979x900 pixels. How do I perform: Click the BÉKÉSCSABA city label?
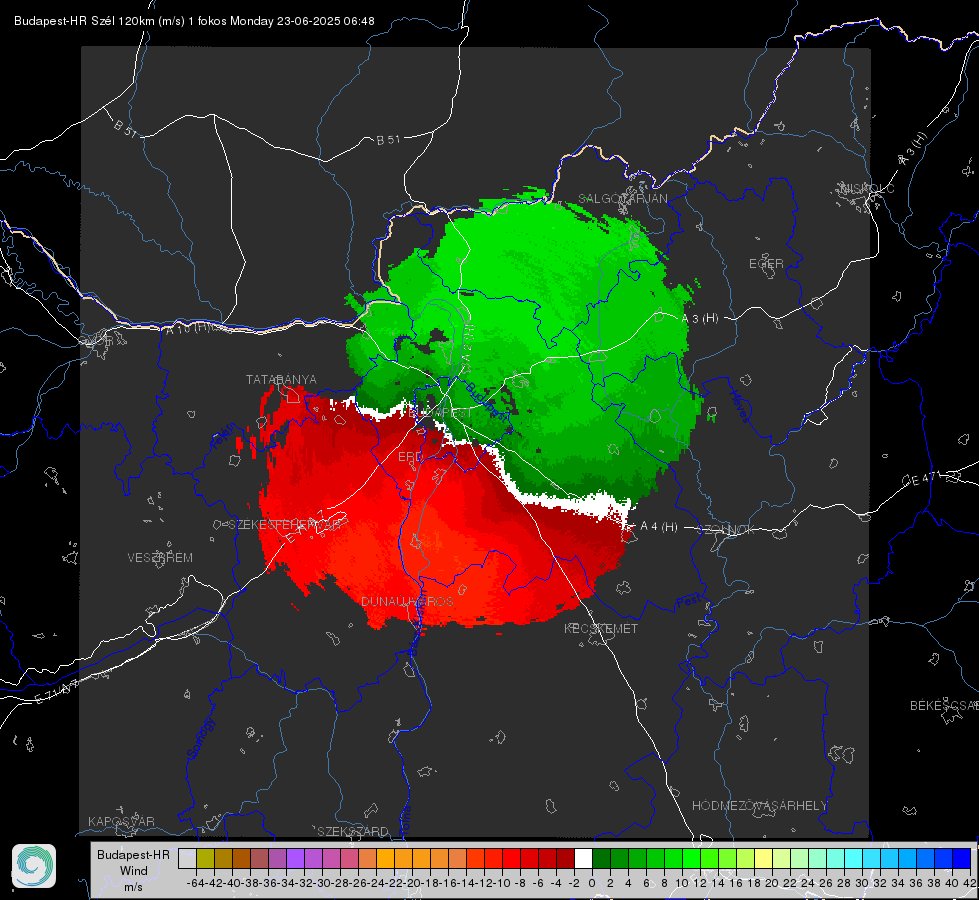tap(944, 705)
